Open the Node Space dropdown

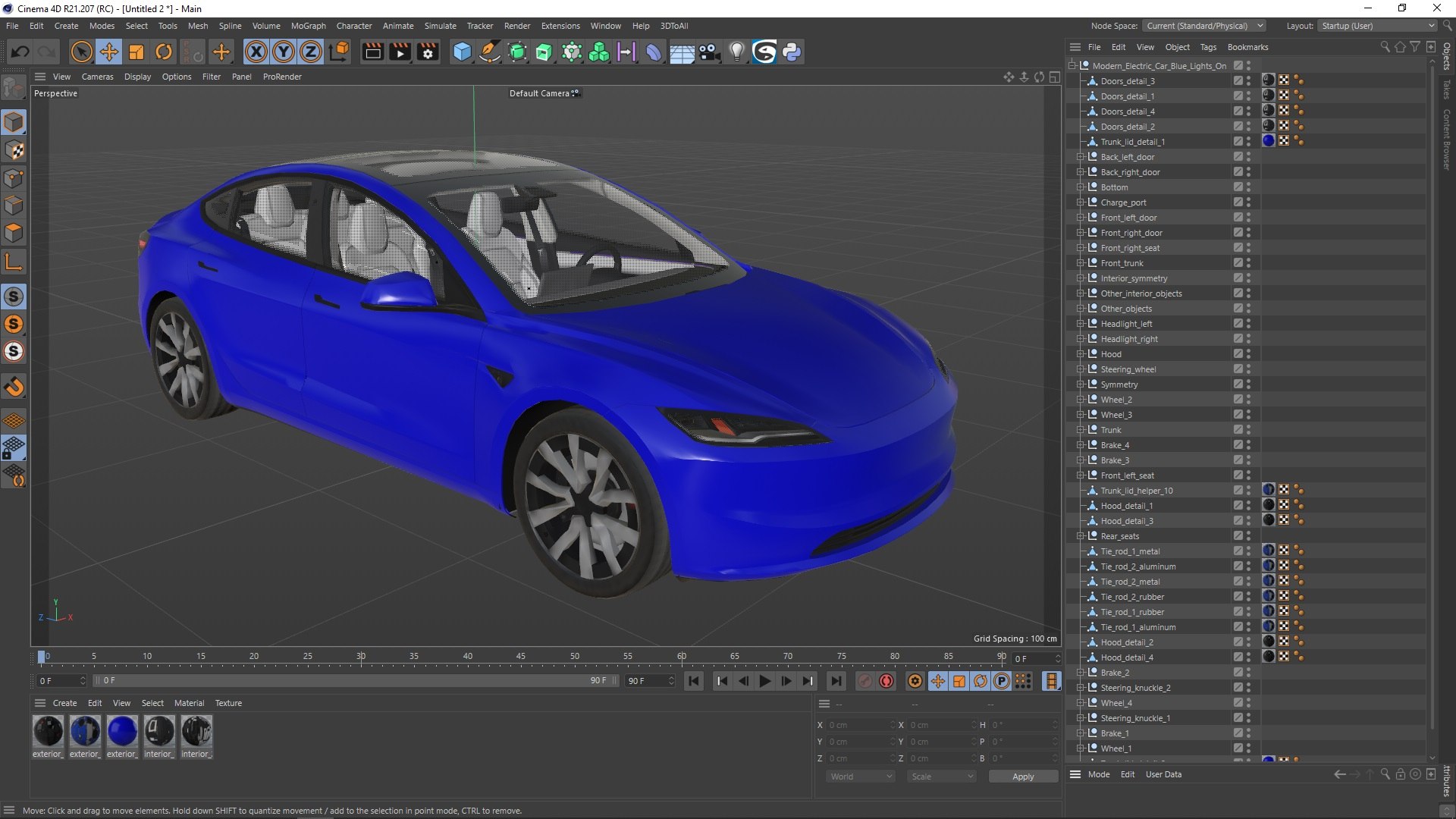click(x=1204, y=26)
